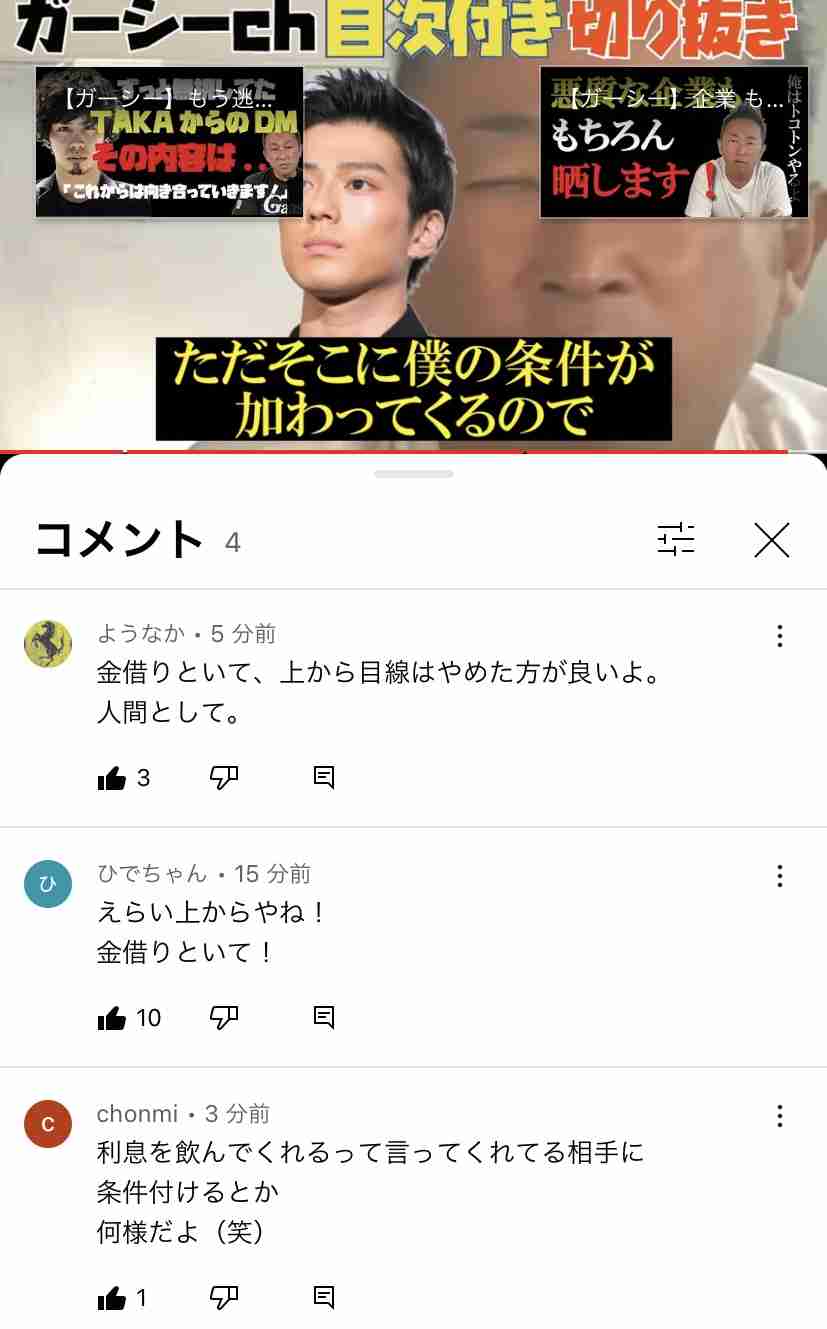Screen dimensions: 827x1329
Task: Like the comment by ひでちゃん
Action: (112, 1018)
